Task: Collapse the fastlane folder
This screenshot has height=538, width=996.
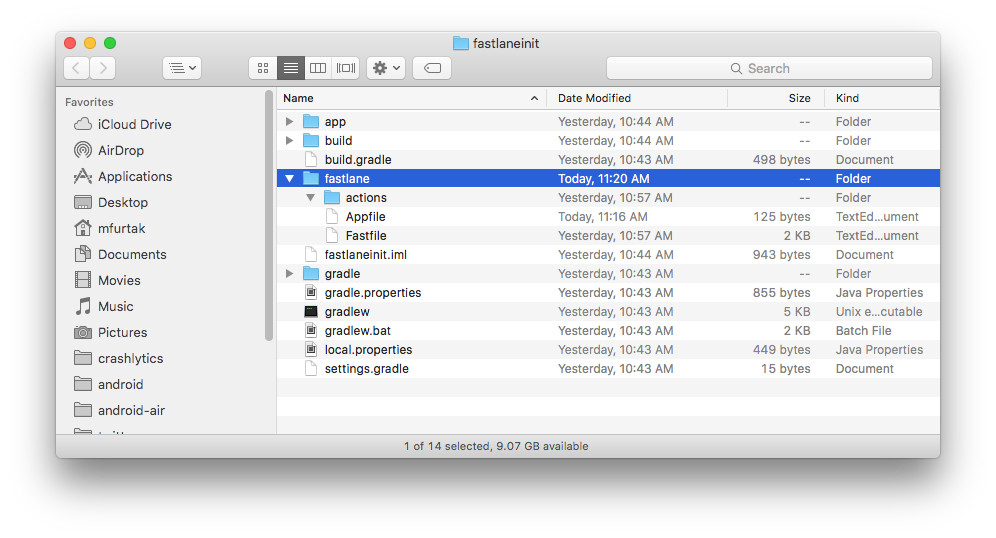Action: (289, 179)
